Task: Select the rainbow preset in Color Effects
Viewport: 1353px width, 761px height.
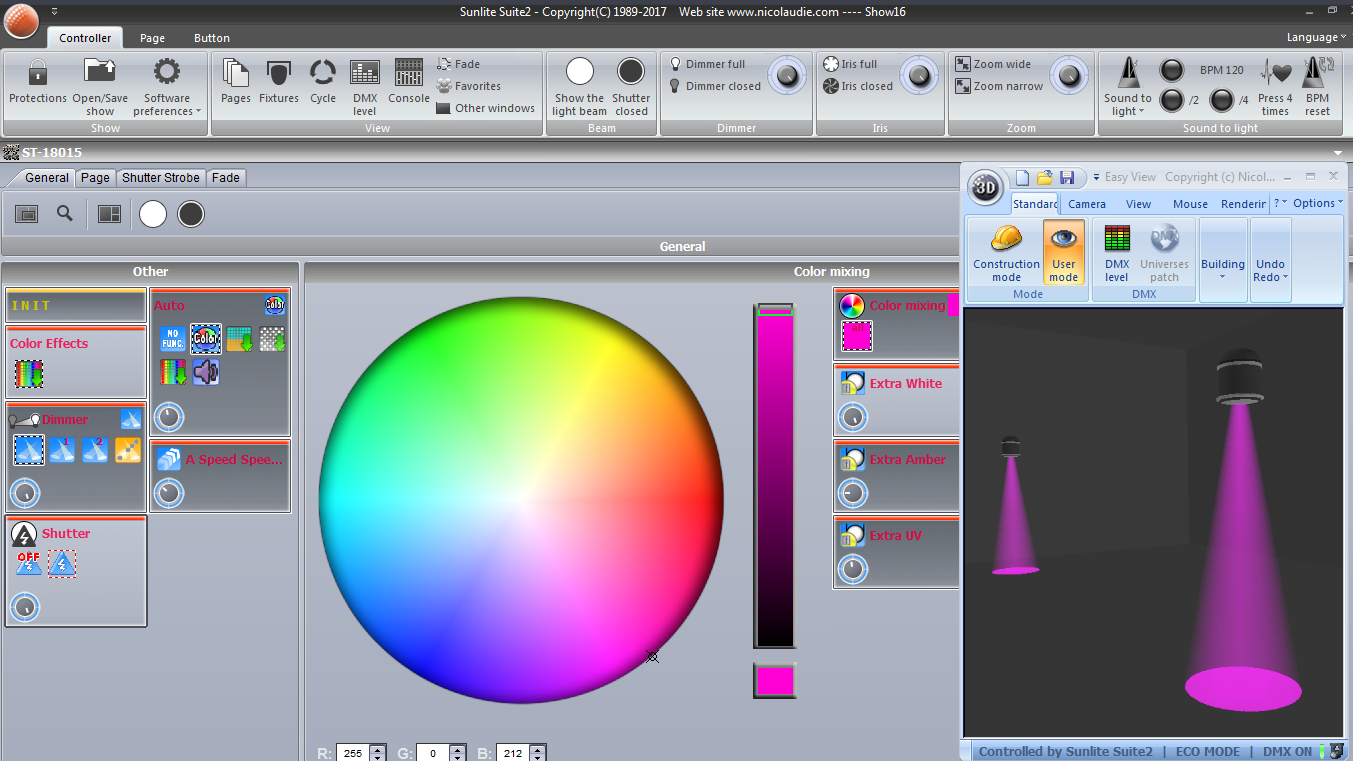Action: pos(28,374)
